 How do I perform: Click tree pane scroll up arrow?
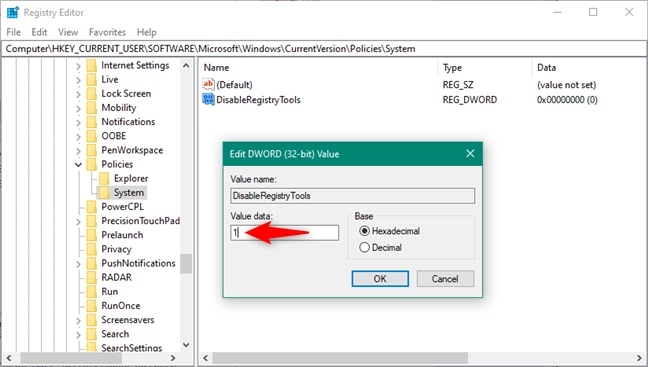point(186,65)
